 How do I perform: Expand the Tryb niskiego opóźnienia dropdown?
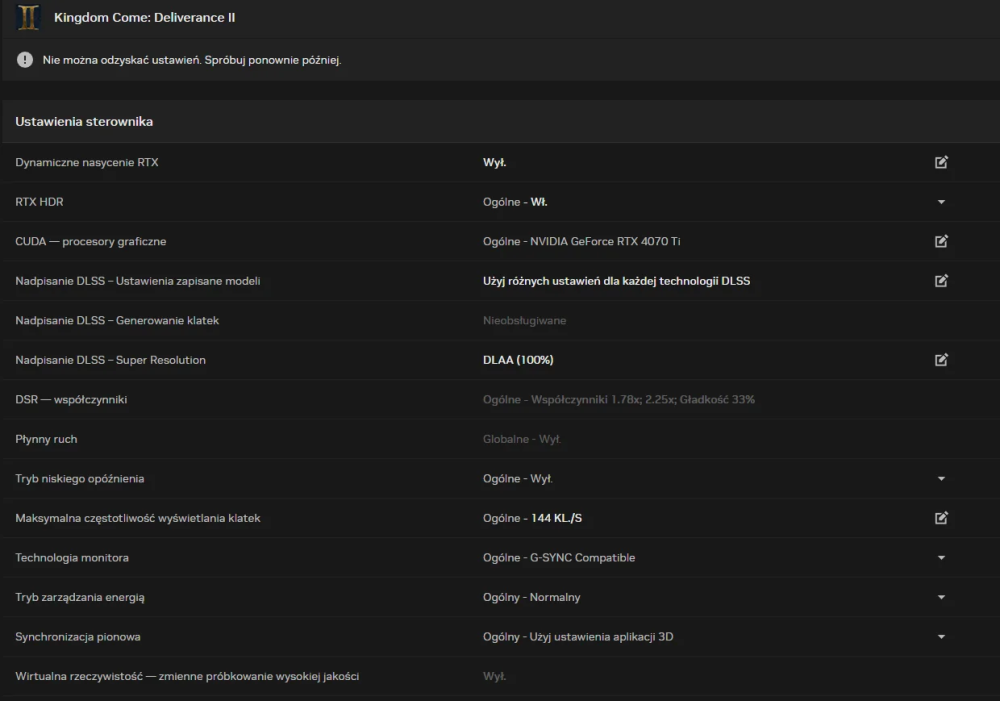[x=941, y=478]
